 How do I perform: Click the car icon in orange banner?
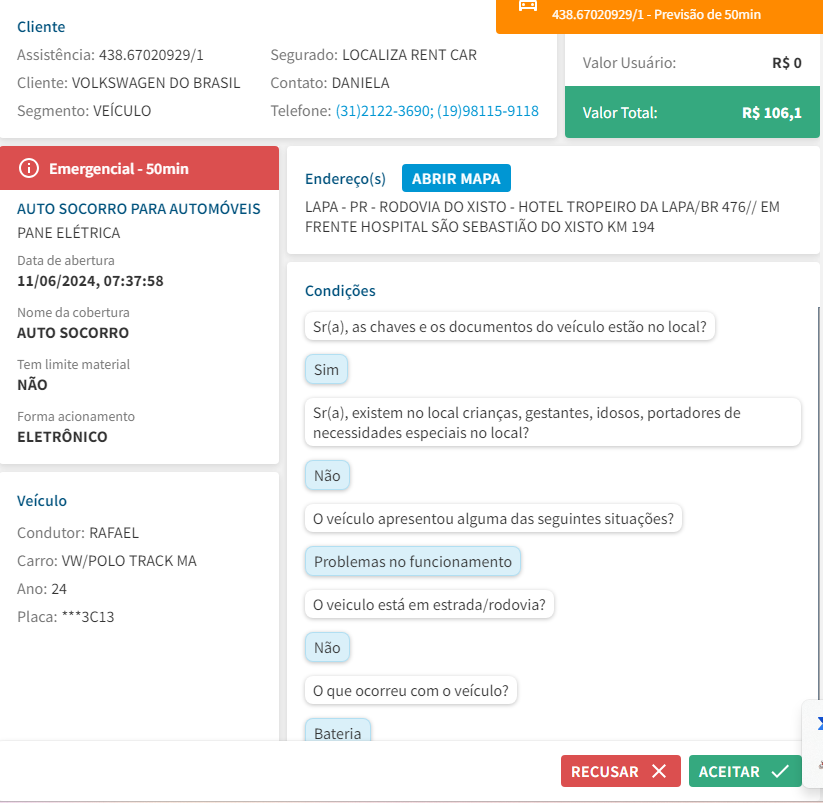(527, 5)
